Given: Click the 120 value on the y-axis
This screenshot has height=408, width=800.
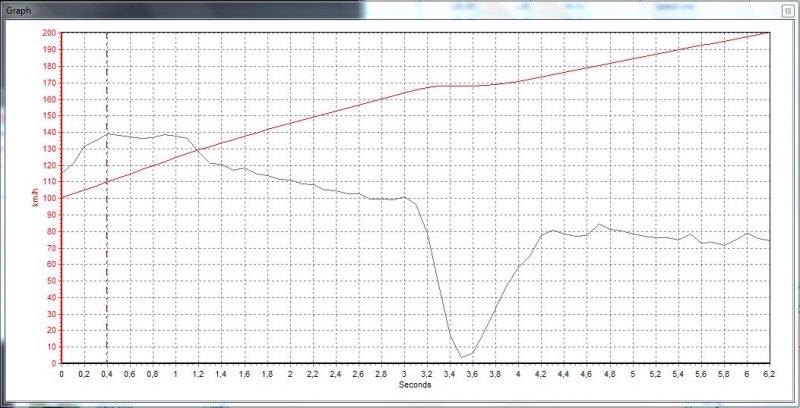Looking at the screenshot, I should 49,165.
